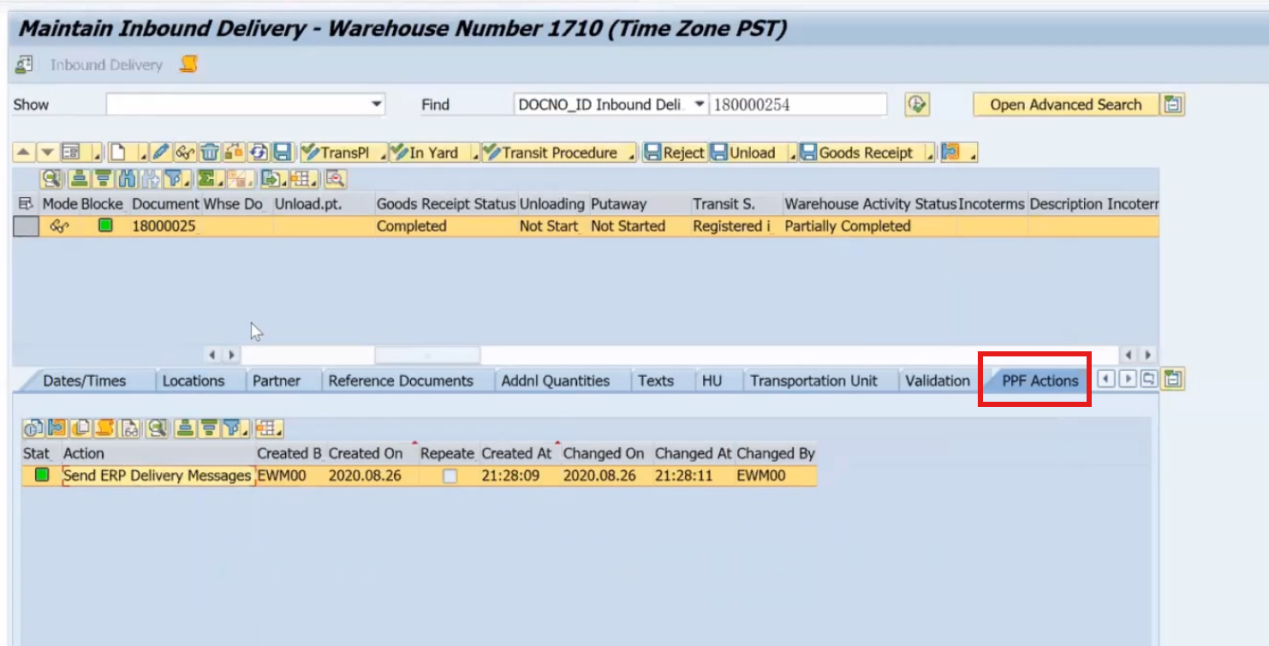This screenshot has height=646, width=1269.
Task: Open the Partner tab
Action: click(x=276, y=380)
